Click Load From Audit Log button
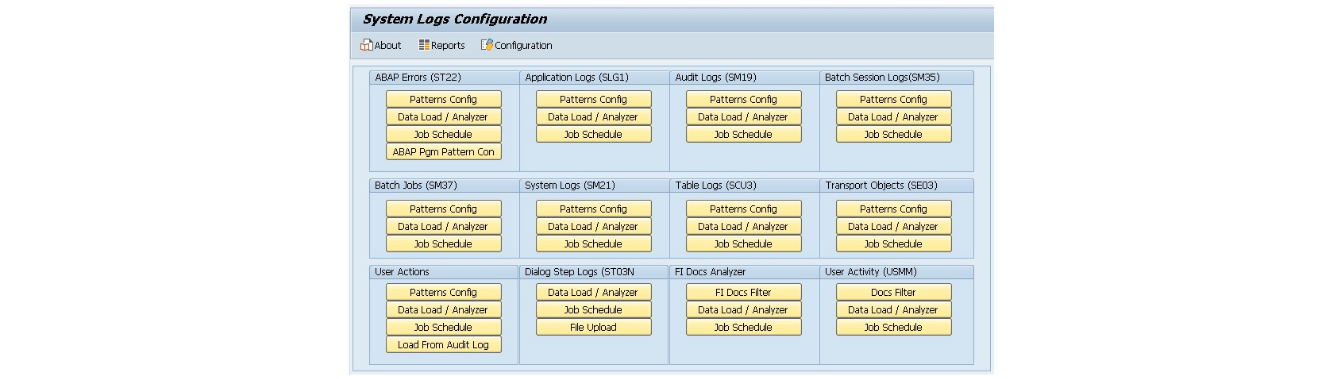This screenshot has width=1341, height=379. 444,345
